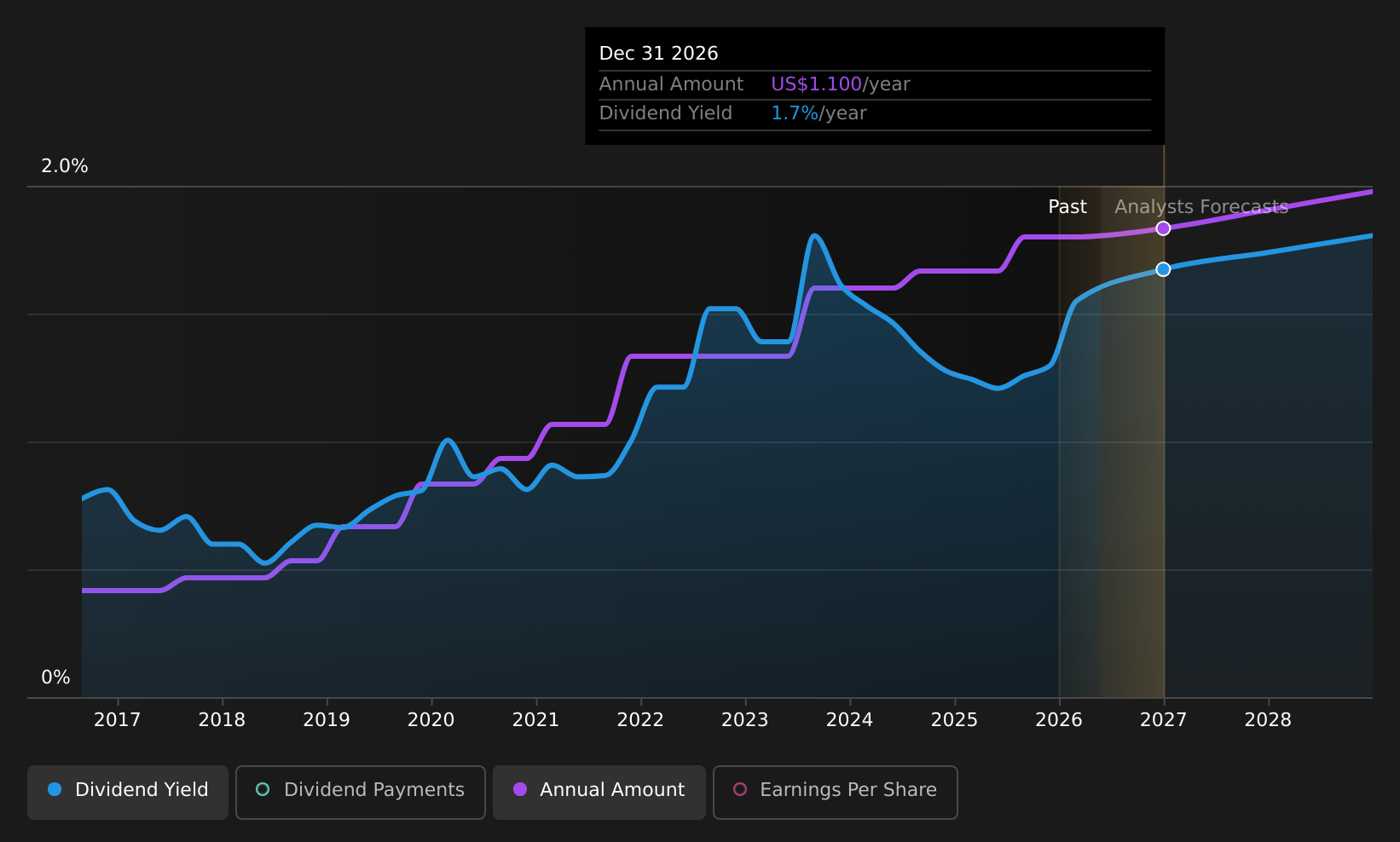This screenshot has height=842, width=1400.
Task: Click the 2021 x-axis label
Action: point(535,720)
